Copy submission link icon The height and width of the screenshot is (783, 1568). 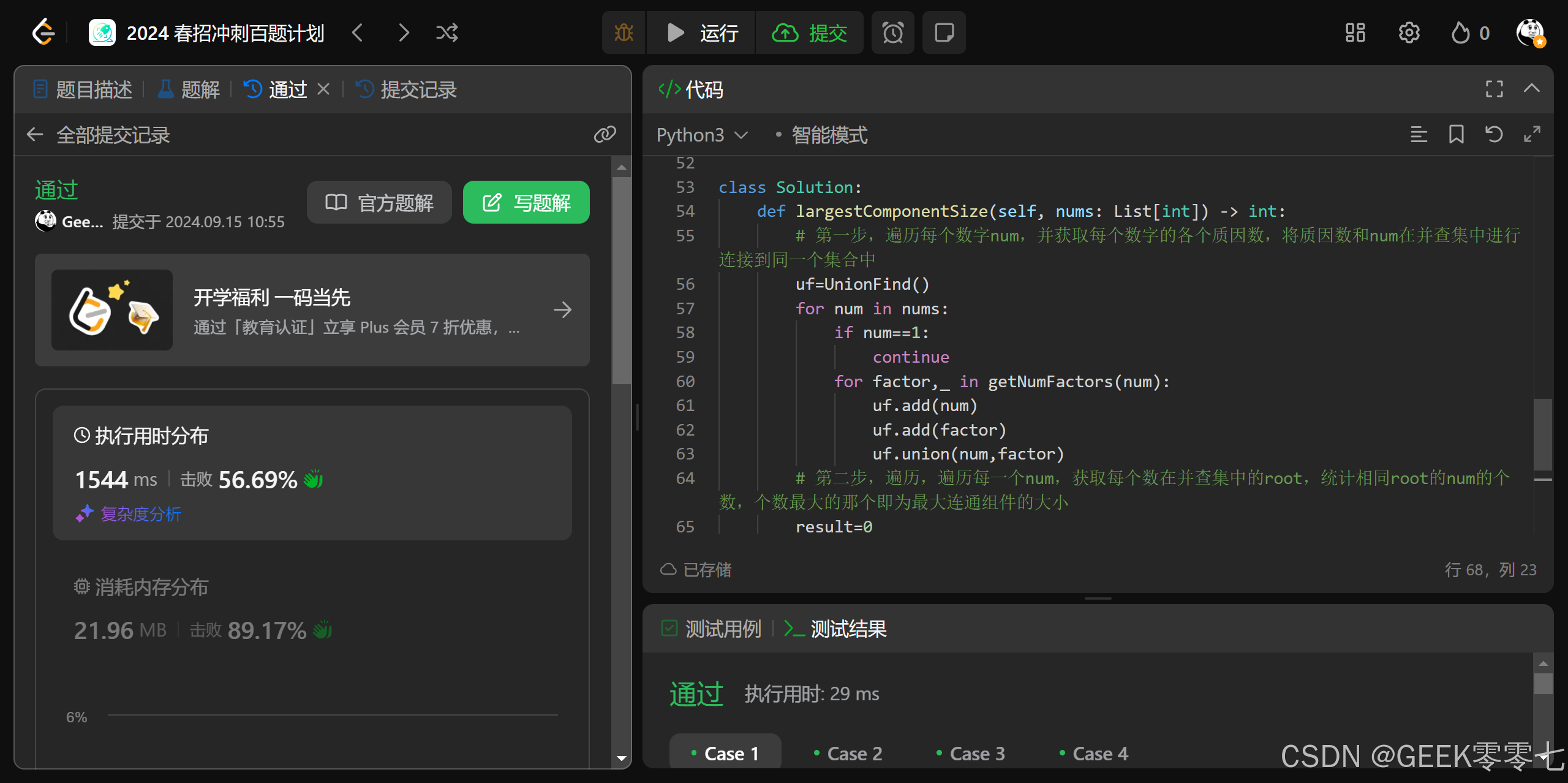pyautogui.click(x=605, y=134)
